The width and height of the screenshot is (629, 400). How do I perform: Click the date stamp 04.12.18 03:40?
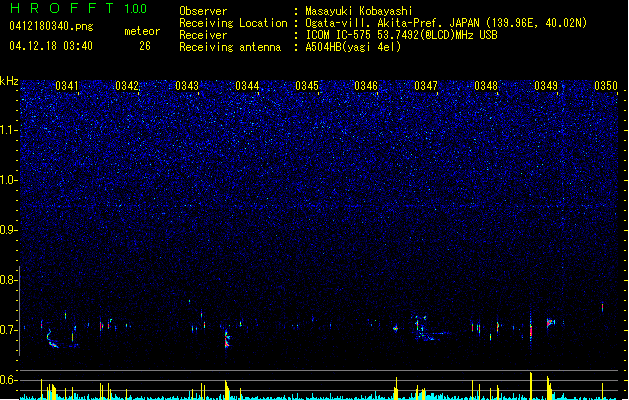point(51,46)
